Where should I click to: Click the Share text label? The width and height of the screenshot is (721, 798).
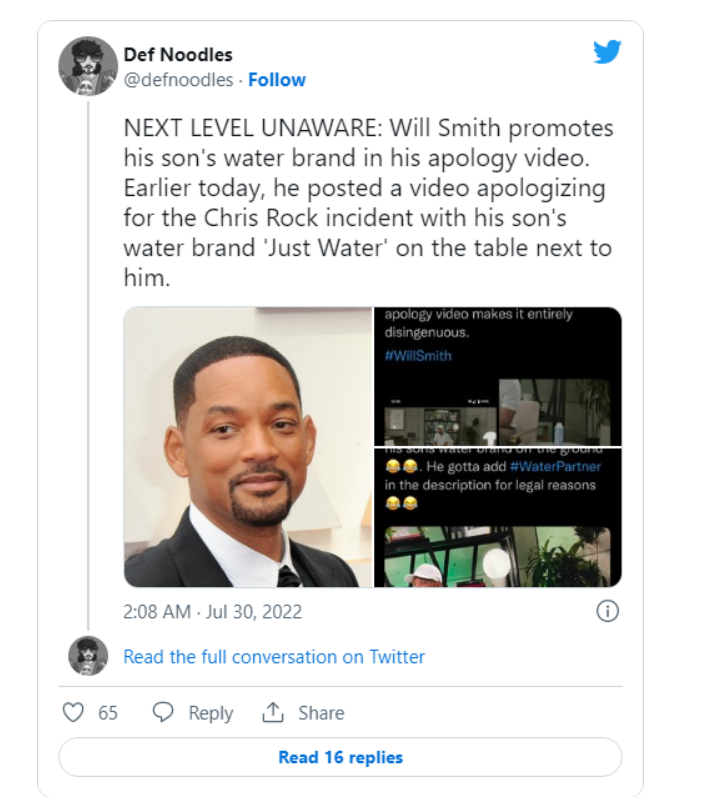(321, 713)
